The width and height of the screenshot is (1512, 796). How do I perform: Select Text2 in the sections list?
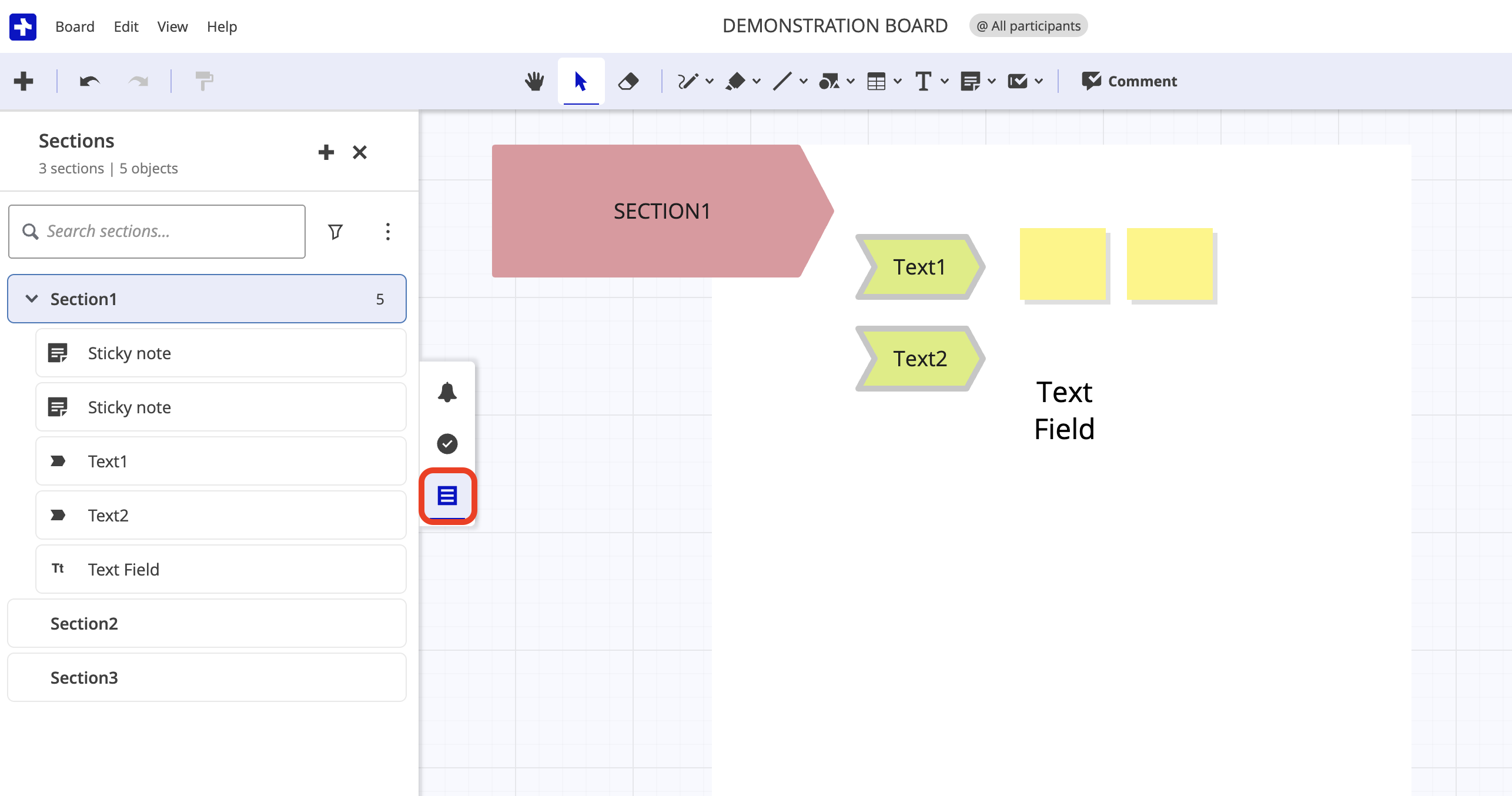[221, 515]
